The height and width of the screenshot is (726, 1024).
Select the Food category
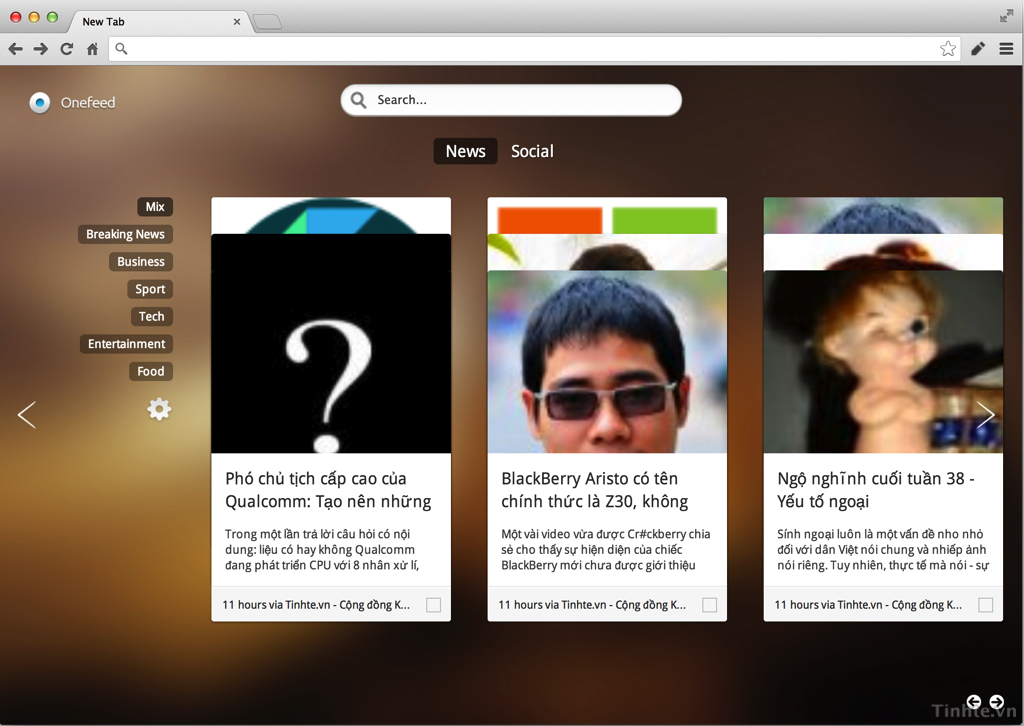pos(151,371)
